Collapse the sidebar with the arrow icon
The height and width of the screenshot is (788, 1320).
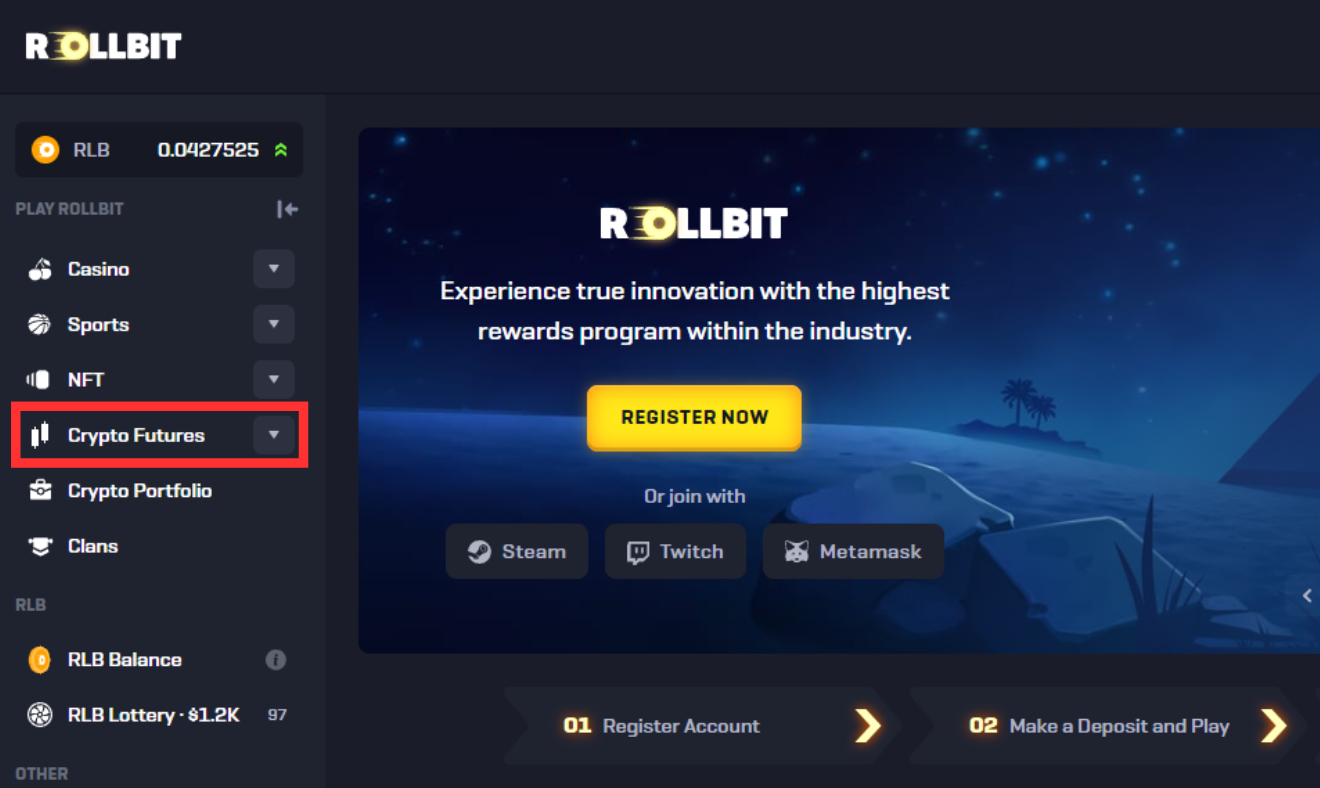[288, 209]
